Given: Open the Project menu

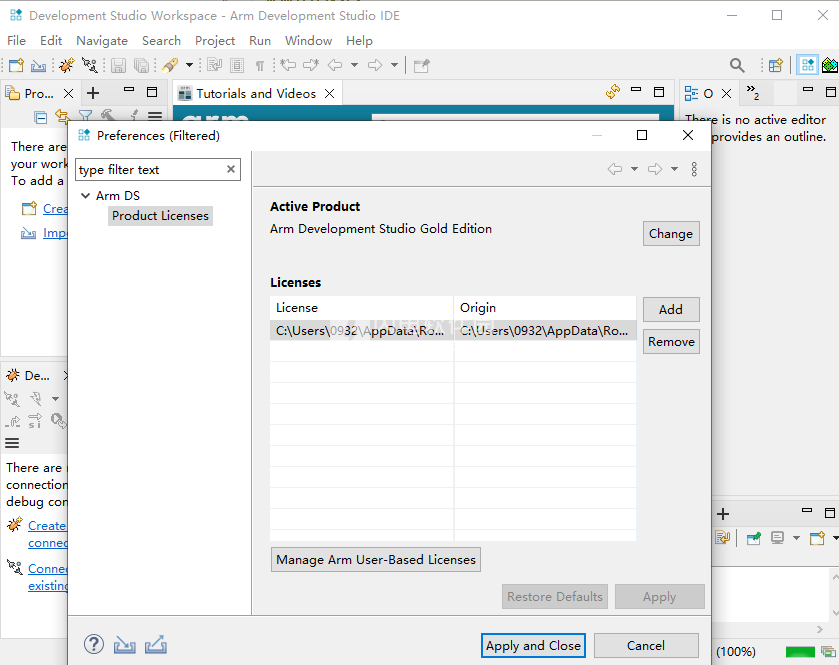Looking at the screenshot, I should coord(215,41).
